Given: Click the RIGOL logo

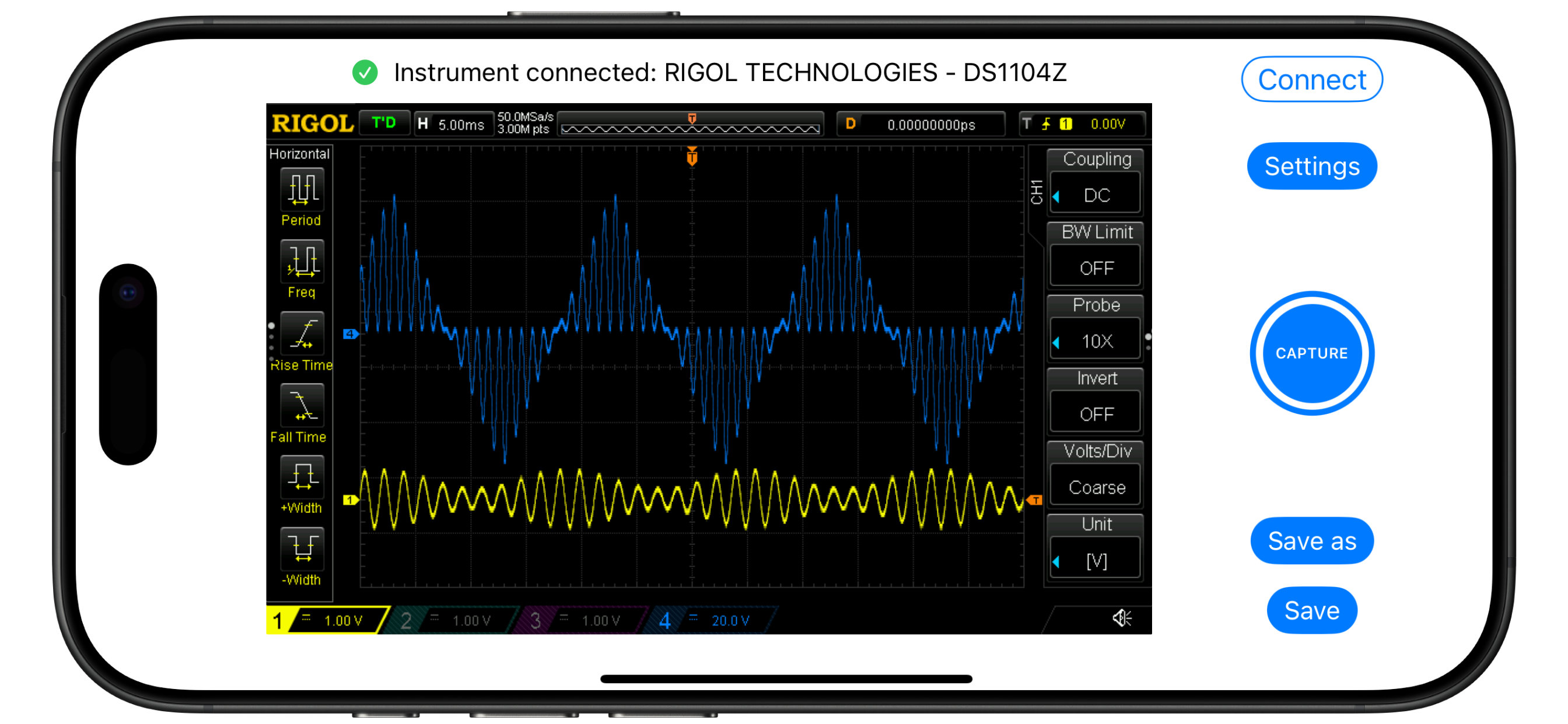Looking at the screenshot, I should pyautogui.click(x=312, y=124).
